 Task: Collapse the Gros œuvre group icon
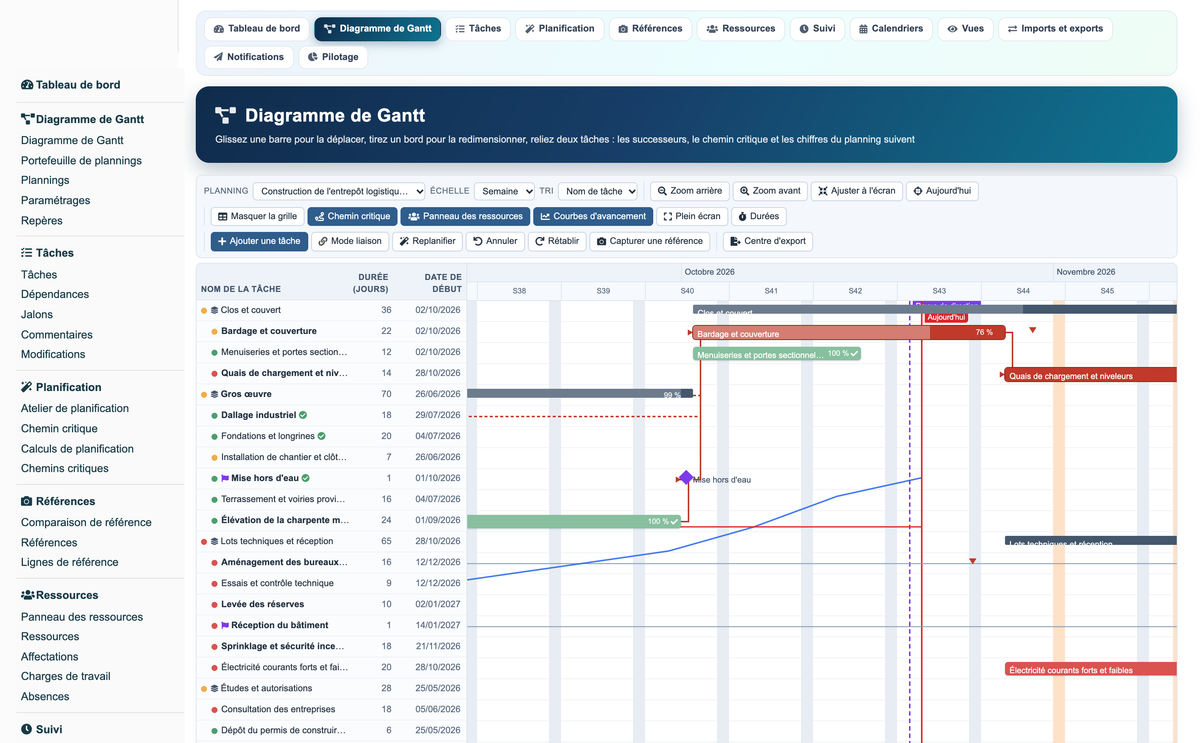pos(214,394)
